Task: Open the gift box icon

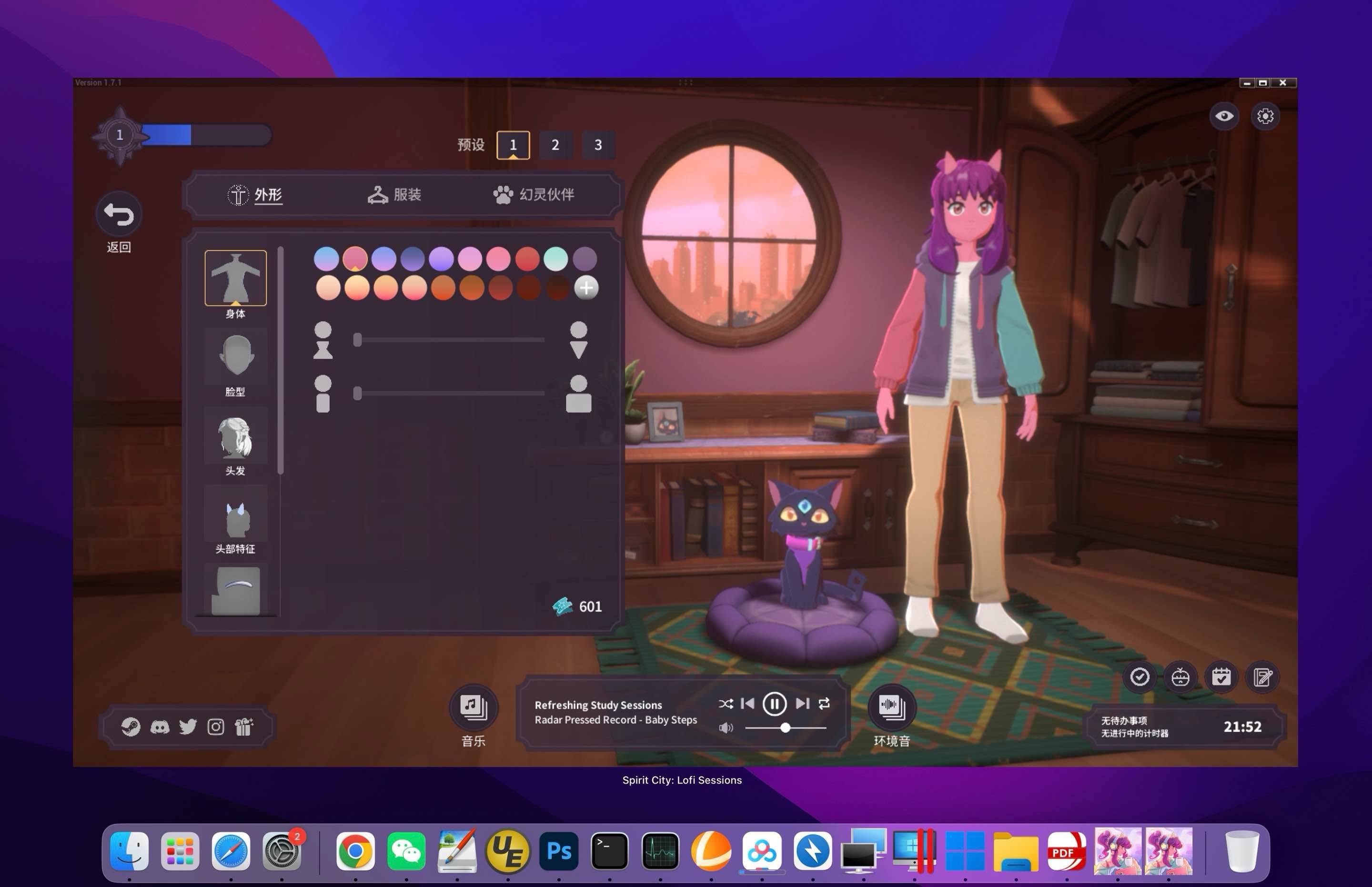Action: coord(243,727)
